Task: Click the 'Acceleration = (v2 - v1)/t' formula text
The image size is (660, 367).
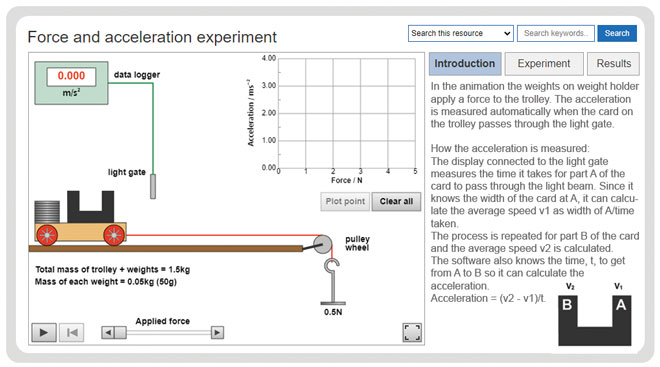Action: click(488, 298)
